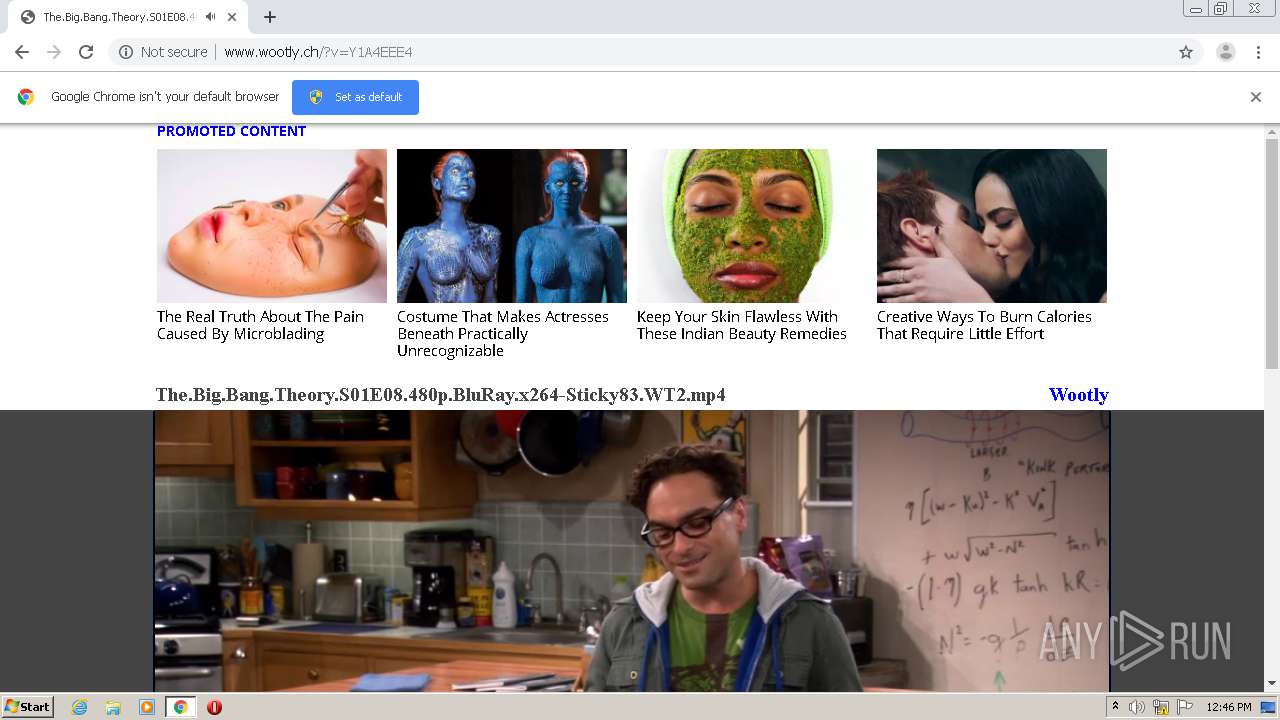The width and height of the screenshot is (1280, 720).
Task: Click the Chrome taskbar icon
Action: 180,707
